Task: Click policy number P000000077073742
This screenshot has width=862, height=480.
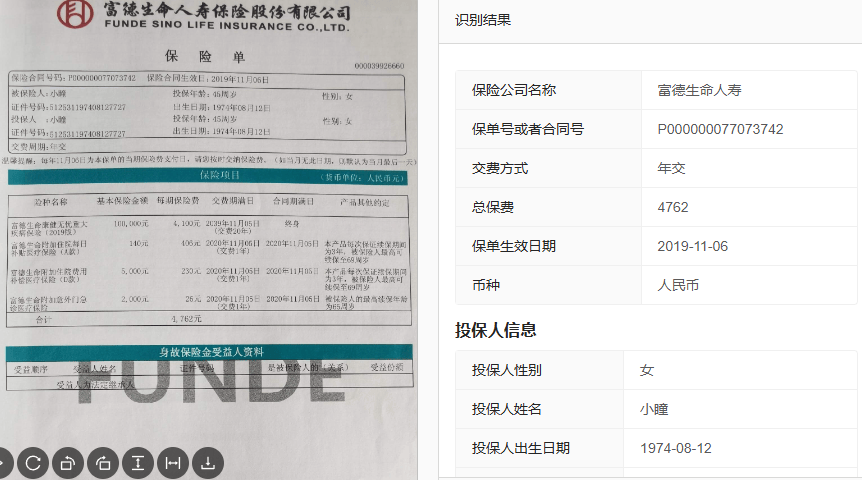Action: [720, 129]
